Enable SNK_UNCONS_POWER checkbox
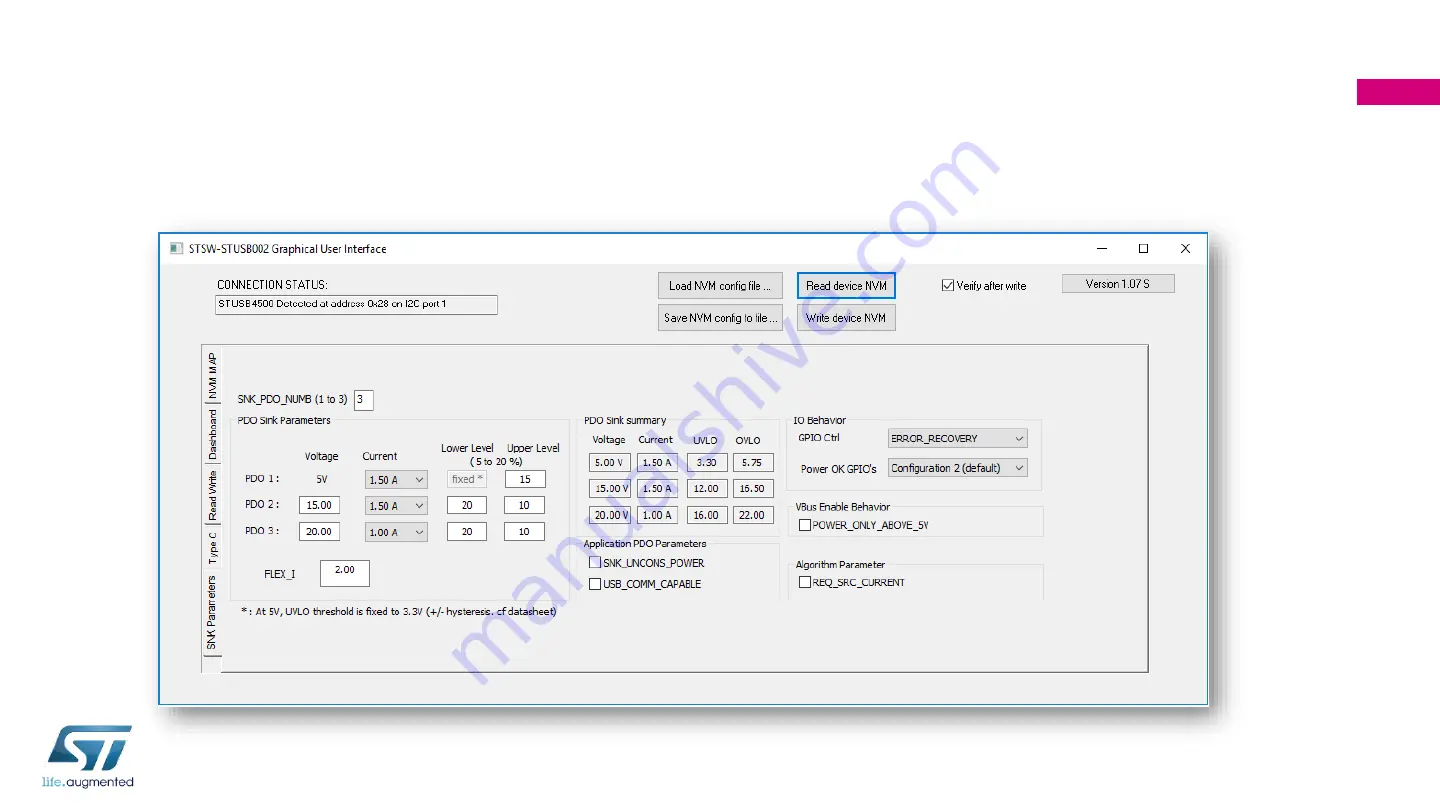Viewport: 1440px width, 810px height. [595, 563]
